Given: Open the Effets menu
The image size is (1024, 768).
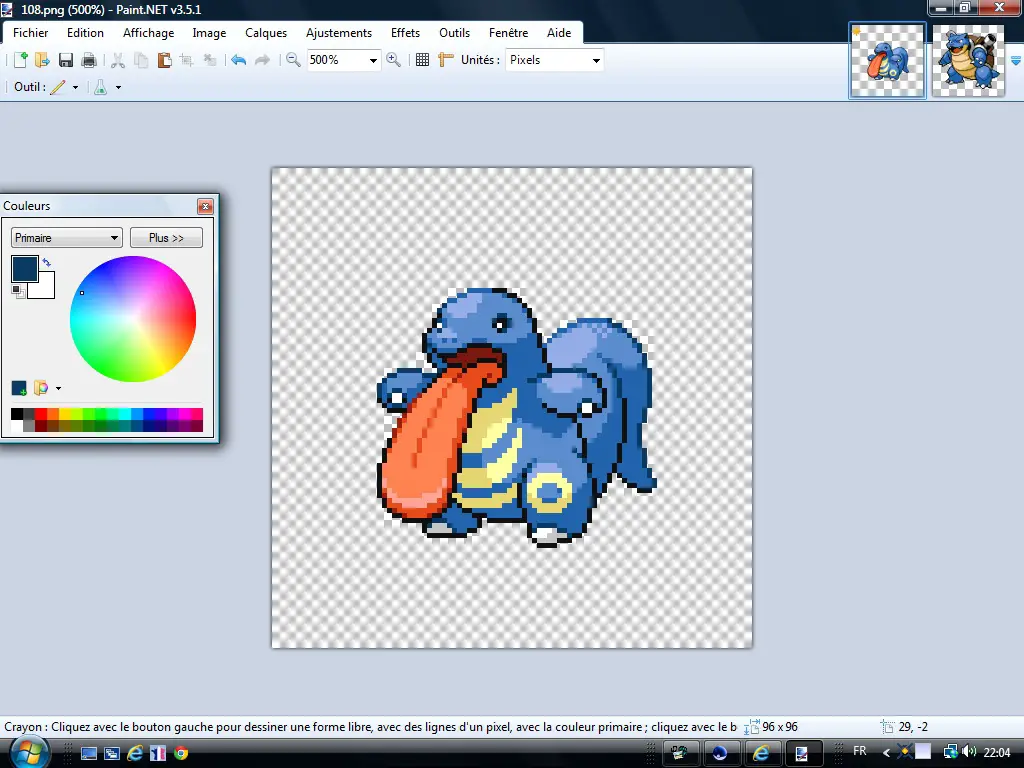Looking at the screenshot, I should click(406, 33).
